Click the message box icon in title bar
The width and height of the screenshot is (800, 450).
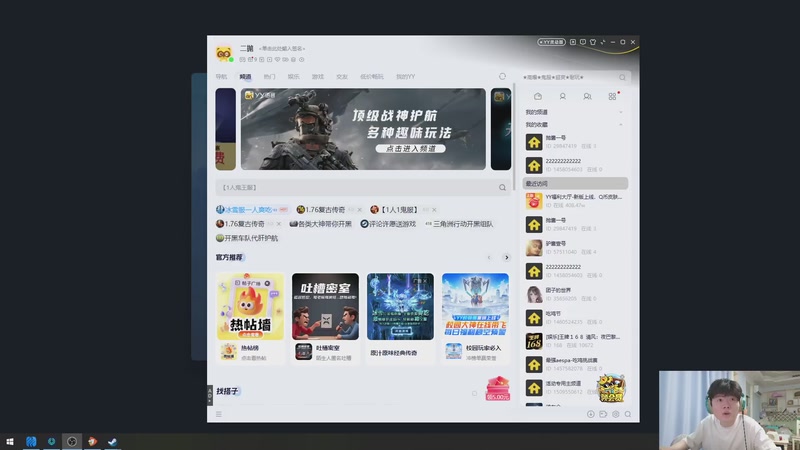583,42
